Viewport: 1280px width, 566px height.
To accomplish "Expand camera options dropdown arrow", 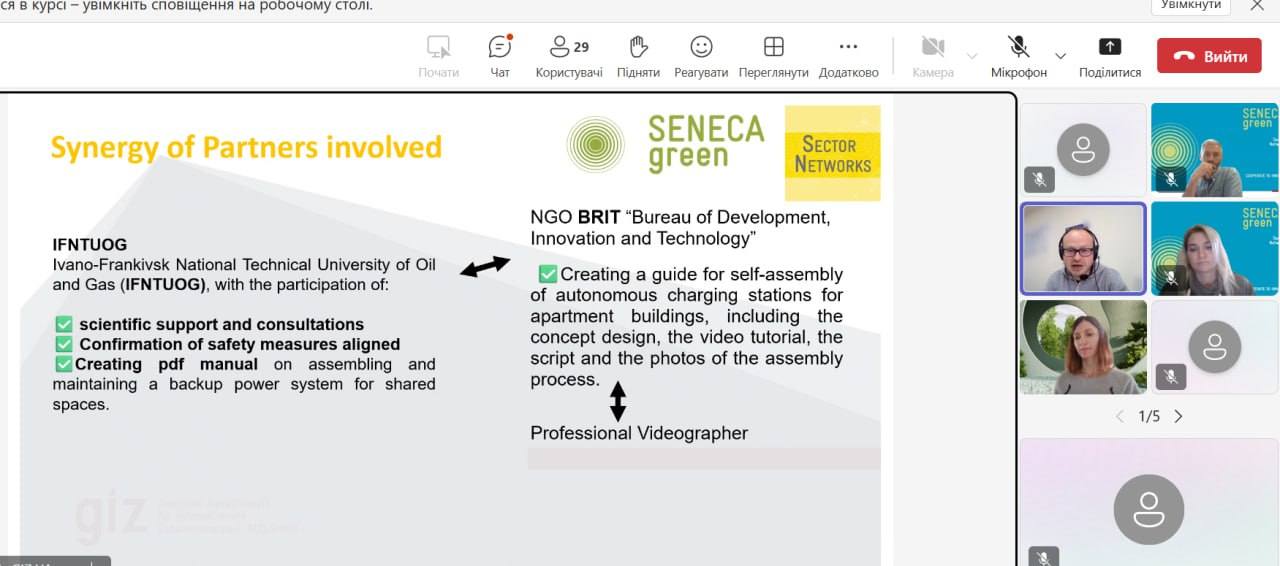I will (972, 56).
